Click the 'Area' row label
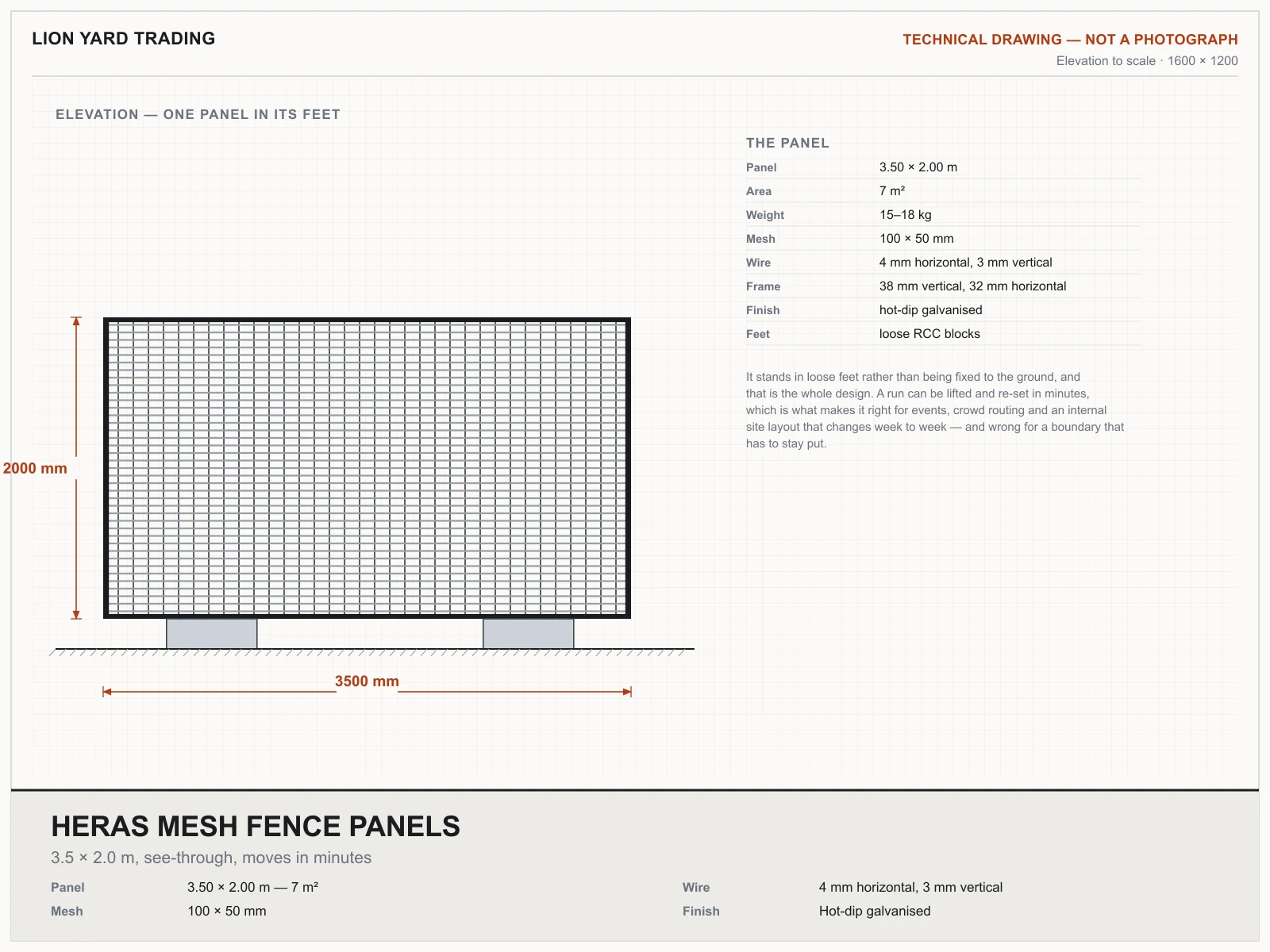The image size is (1270, 952). pyautogui.click(x=759, y=191)
